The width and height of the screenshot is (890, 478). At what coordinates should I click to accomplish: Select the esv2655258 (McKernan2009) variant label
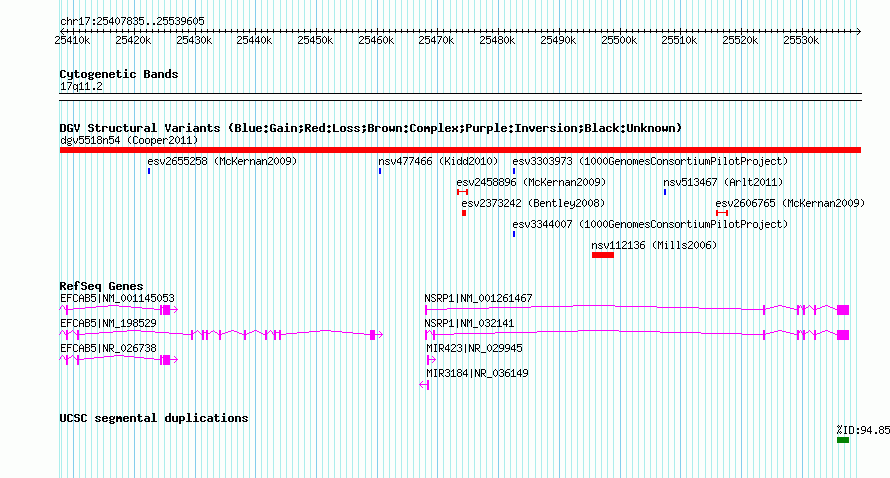tap(222, 161)
